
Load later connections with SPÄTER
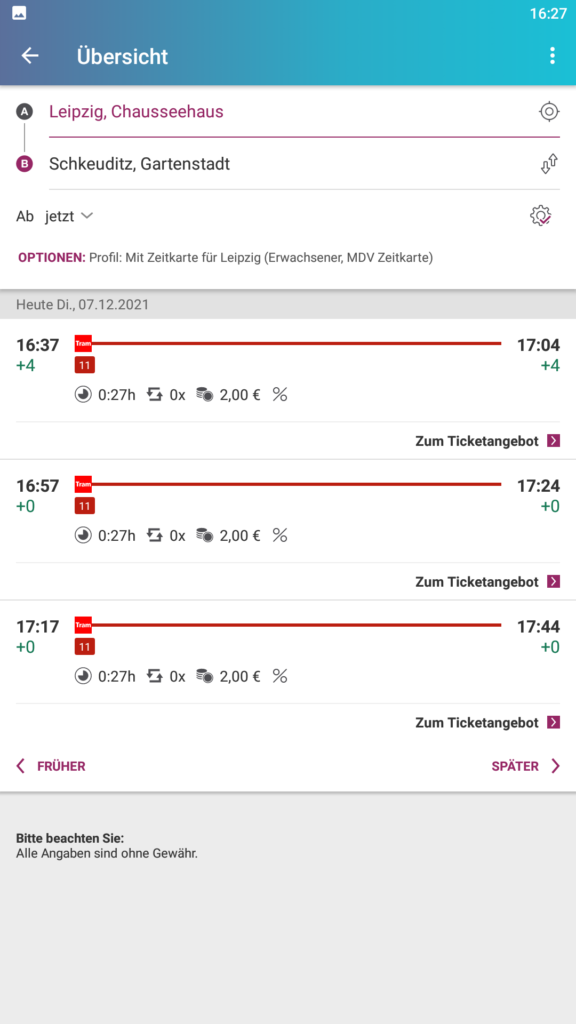tap(526, 766)
